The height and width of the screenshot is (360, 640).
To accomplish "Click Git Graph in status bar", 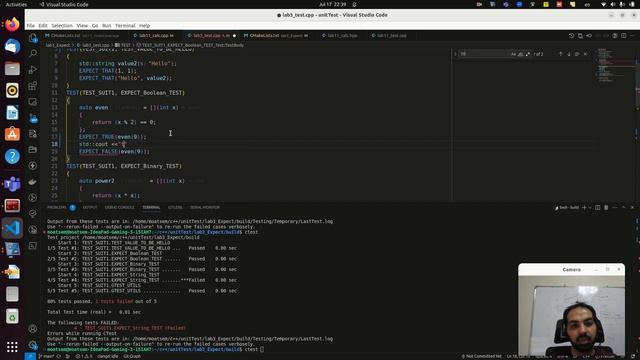I will tap(132, 356).
